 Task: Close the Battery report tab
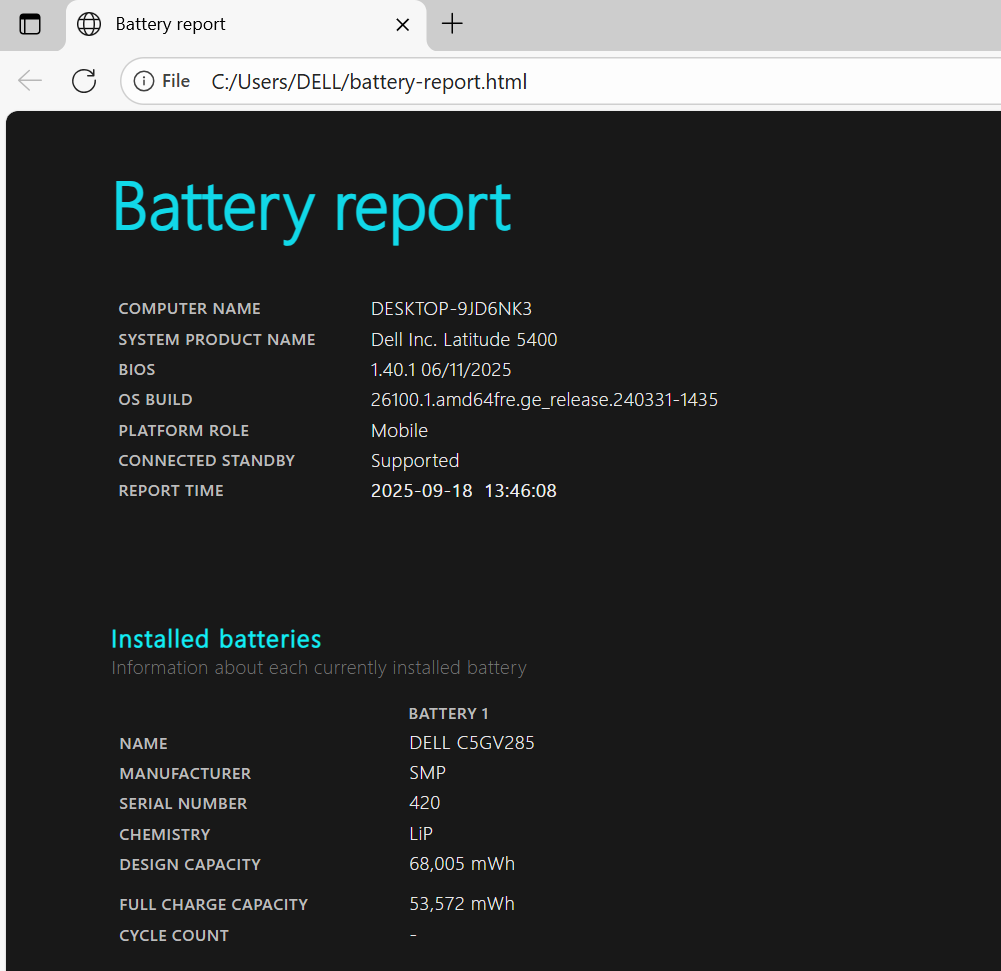(403, 25)
